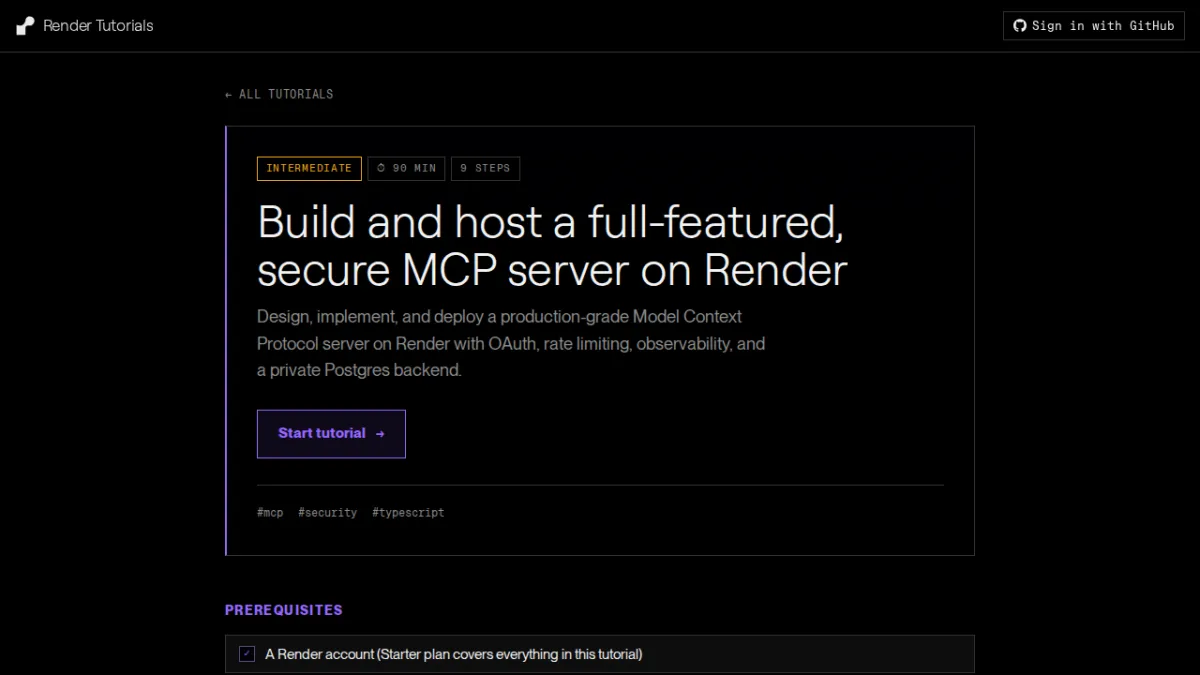The image size is (1200, 675).
Task: Click the 9 STEPS badge
Action: click(x=485, y=168)
